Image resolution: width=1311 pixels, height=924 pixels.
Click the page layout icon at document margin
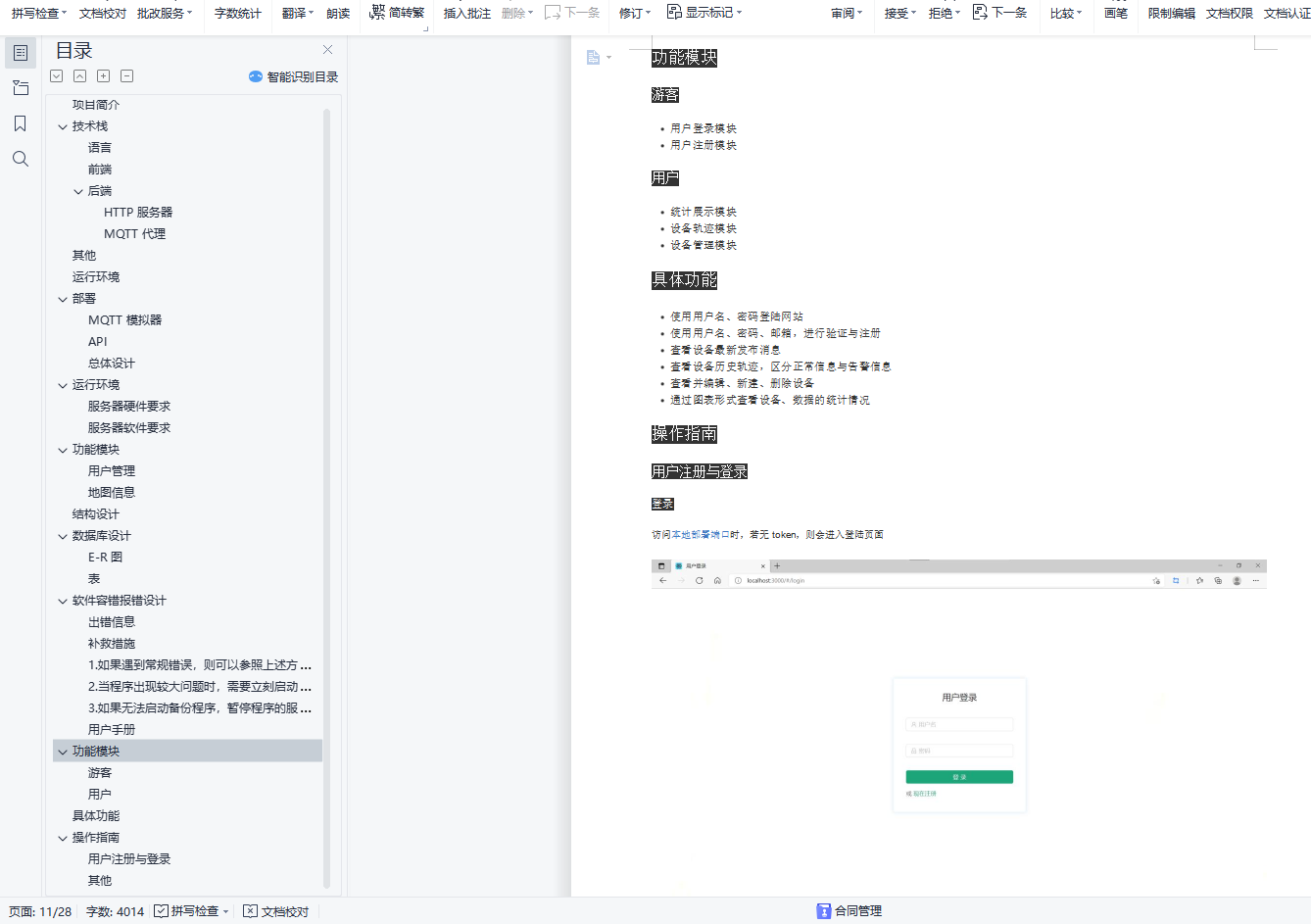593,58
